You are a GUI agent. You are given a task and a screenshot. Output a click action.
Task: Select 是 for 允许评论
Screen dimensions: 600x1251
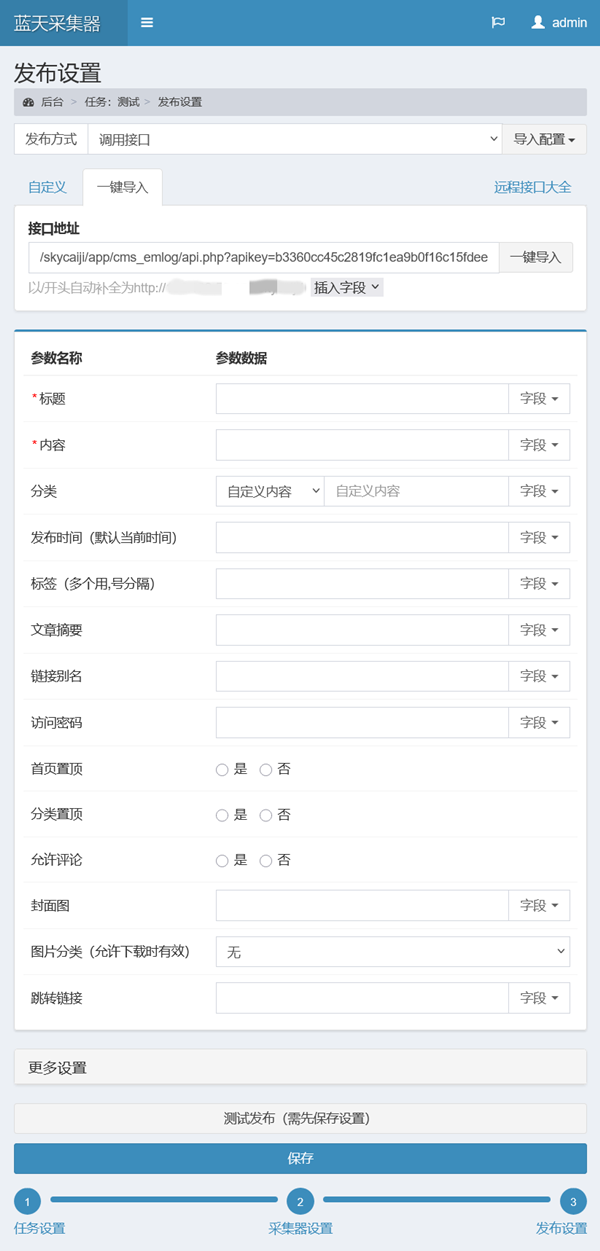(x=222, y=861)
